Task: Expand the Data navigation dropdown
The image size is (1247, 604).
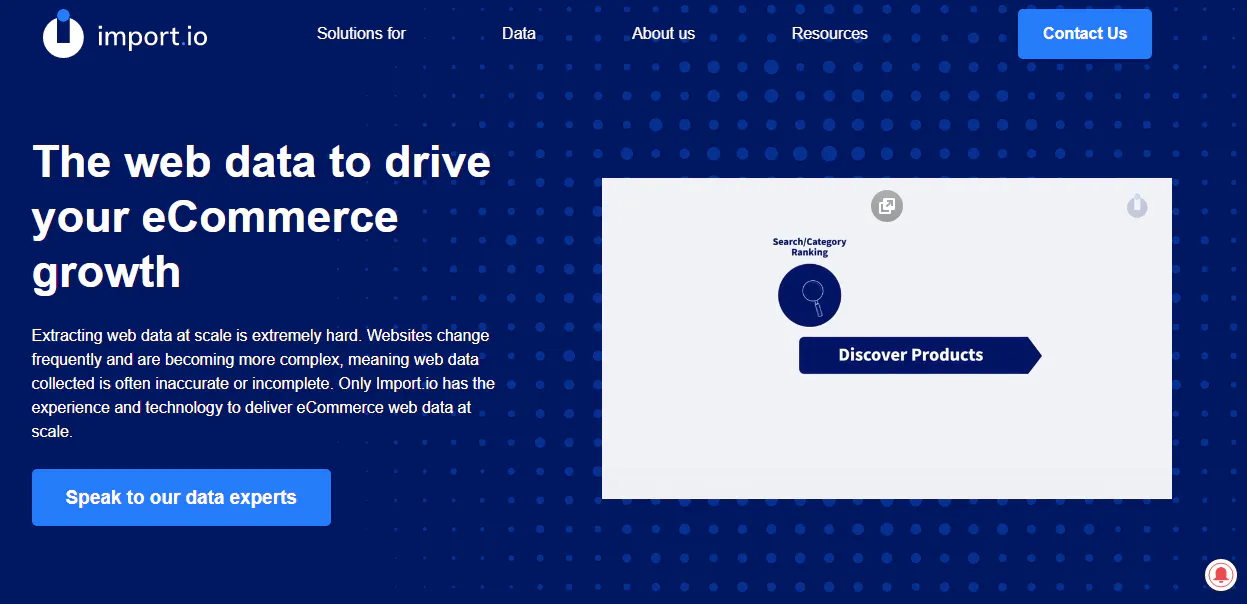Action: tap(519, 33)
